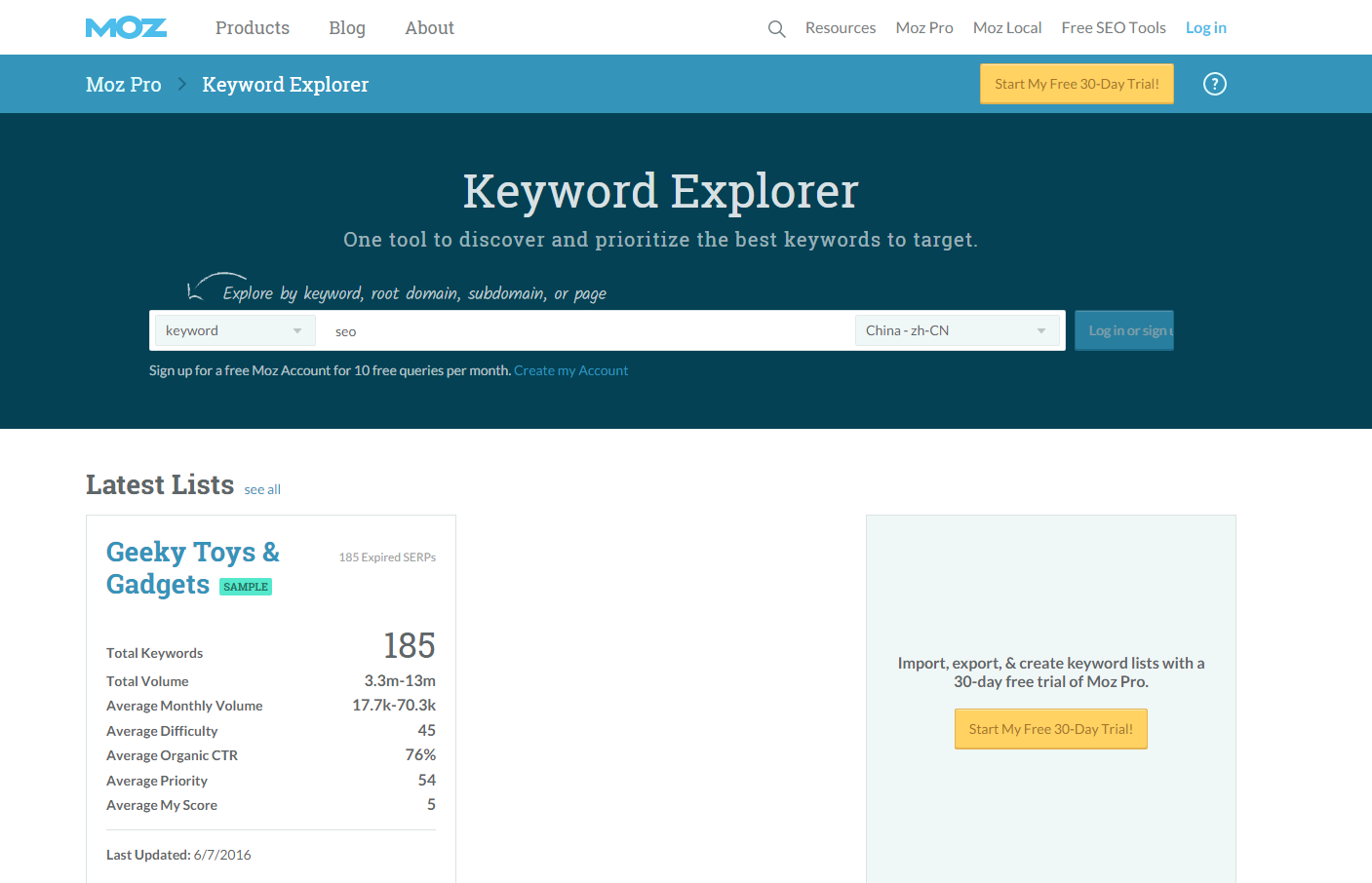Click Average Difficulty label
The height and width of the screenshot is (883, 1372).
[x=162, y=731]
